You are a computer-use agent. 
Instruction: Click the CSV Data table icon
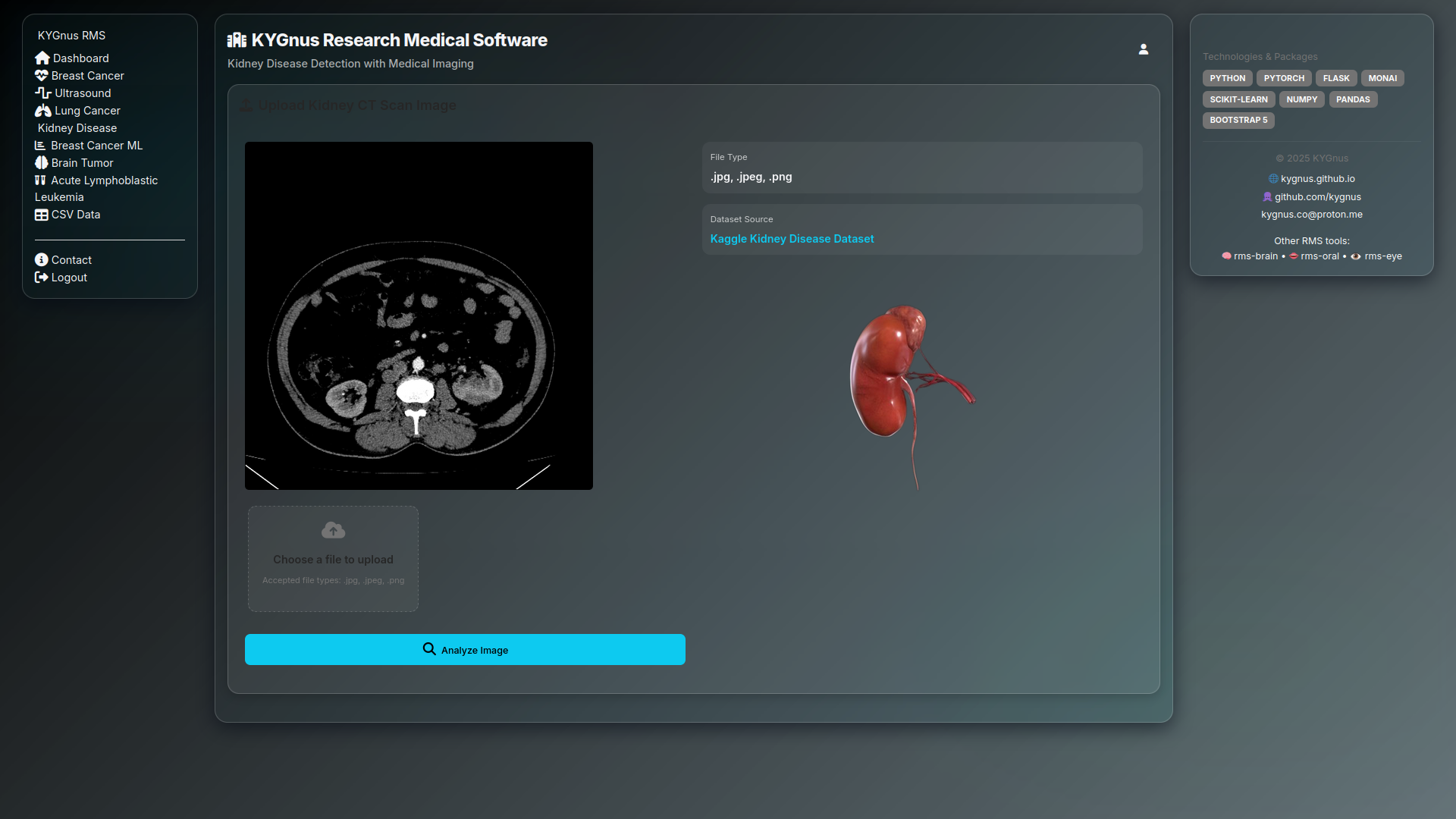[x=42, y=215]
